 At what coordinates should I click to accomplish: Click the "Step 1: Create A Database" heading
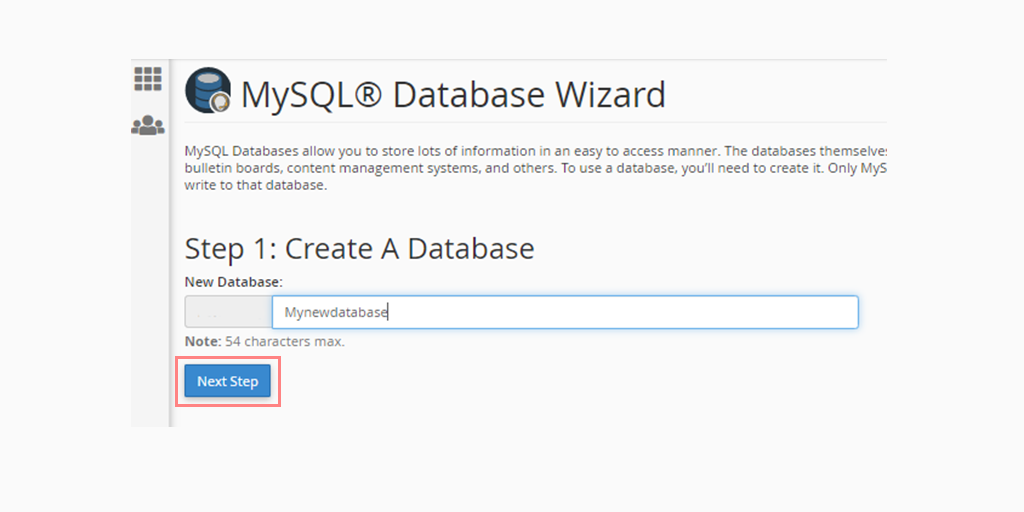pos(359,248)
